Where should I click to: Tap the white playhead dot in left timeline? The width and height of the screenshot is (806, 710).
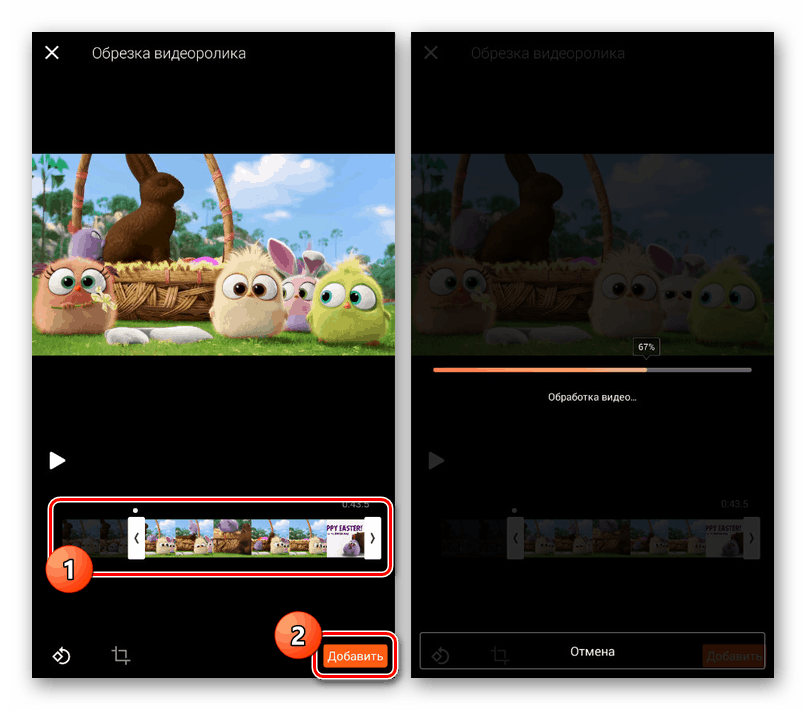135,511
